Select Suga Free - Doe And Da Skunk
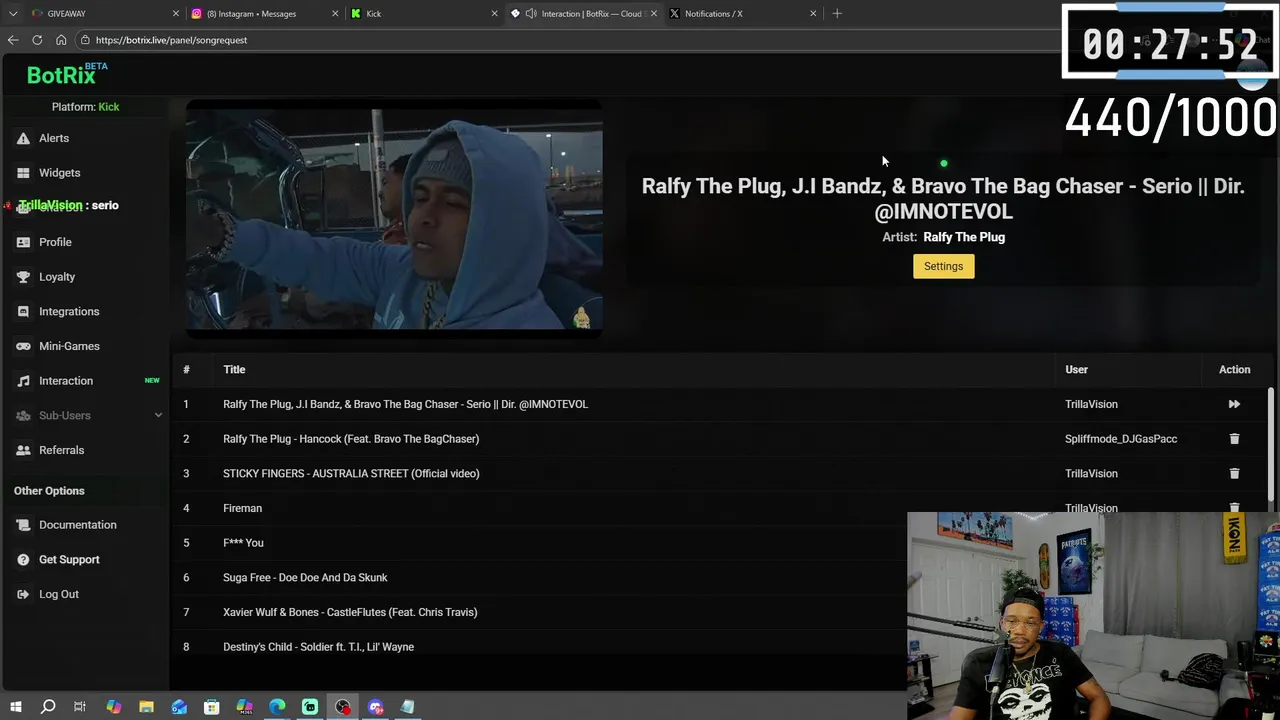Image resolution: width=1280 pixels, height=720 pixels. 305,577
